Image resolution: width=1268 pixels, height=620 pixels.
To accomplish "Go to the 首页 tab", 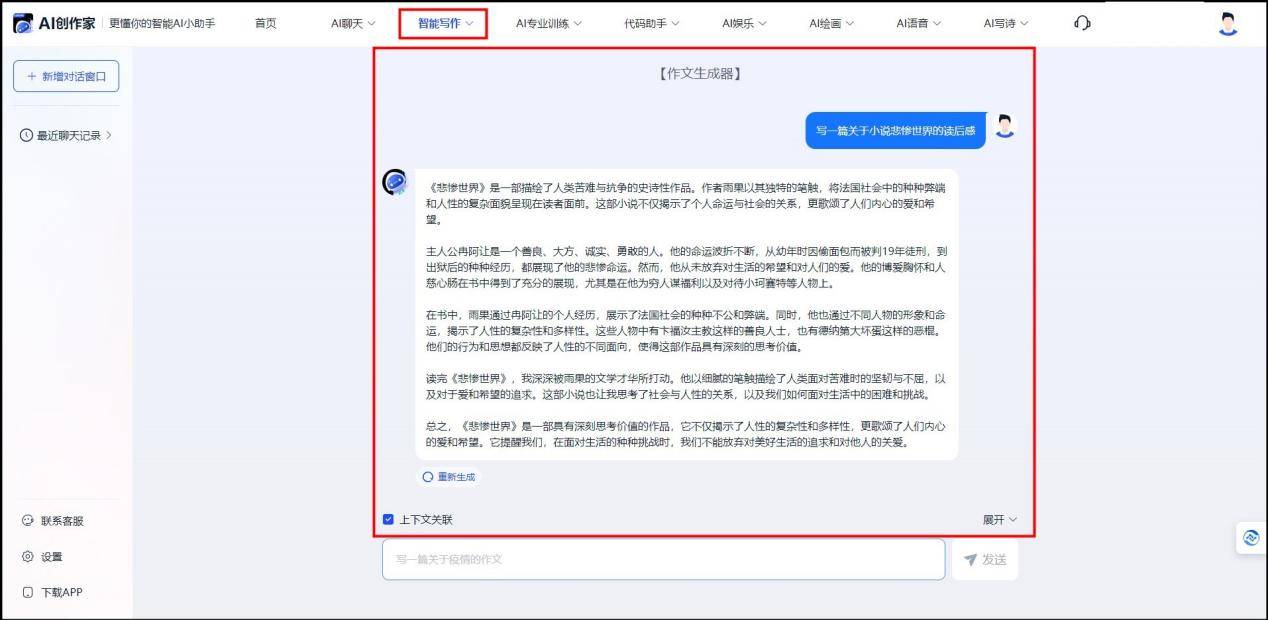I will pos(265,23).
